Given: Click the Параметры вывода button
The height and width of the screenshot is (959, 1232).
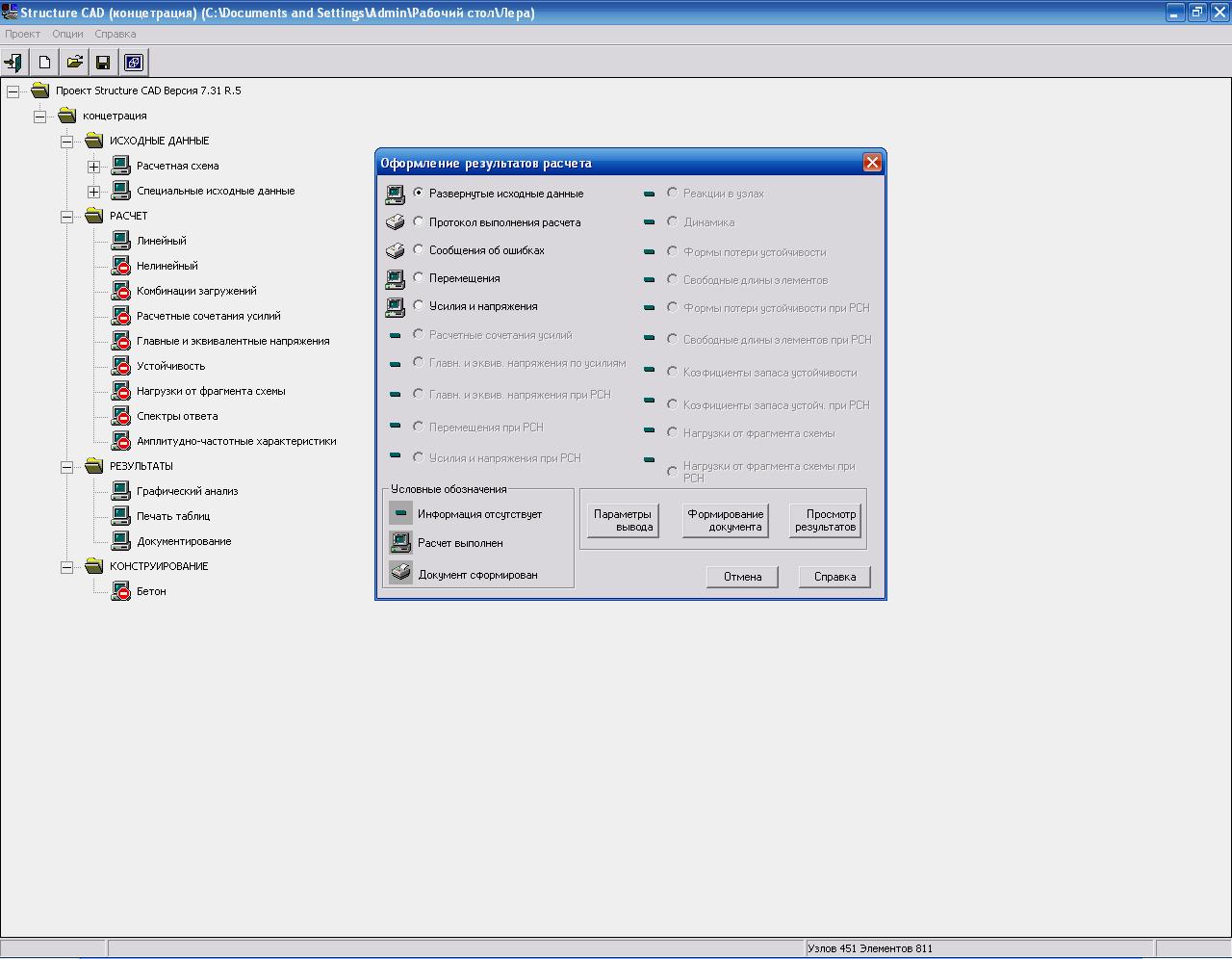Looking at the screenshot, I should (x=623, y=521).
